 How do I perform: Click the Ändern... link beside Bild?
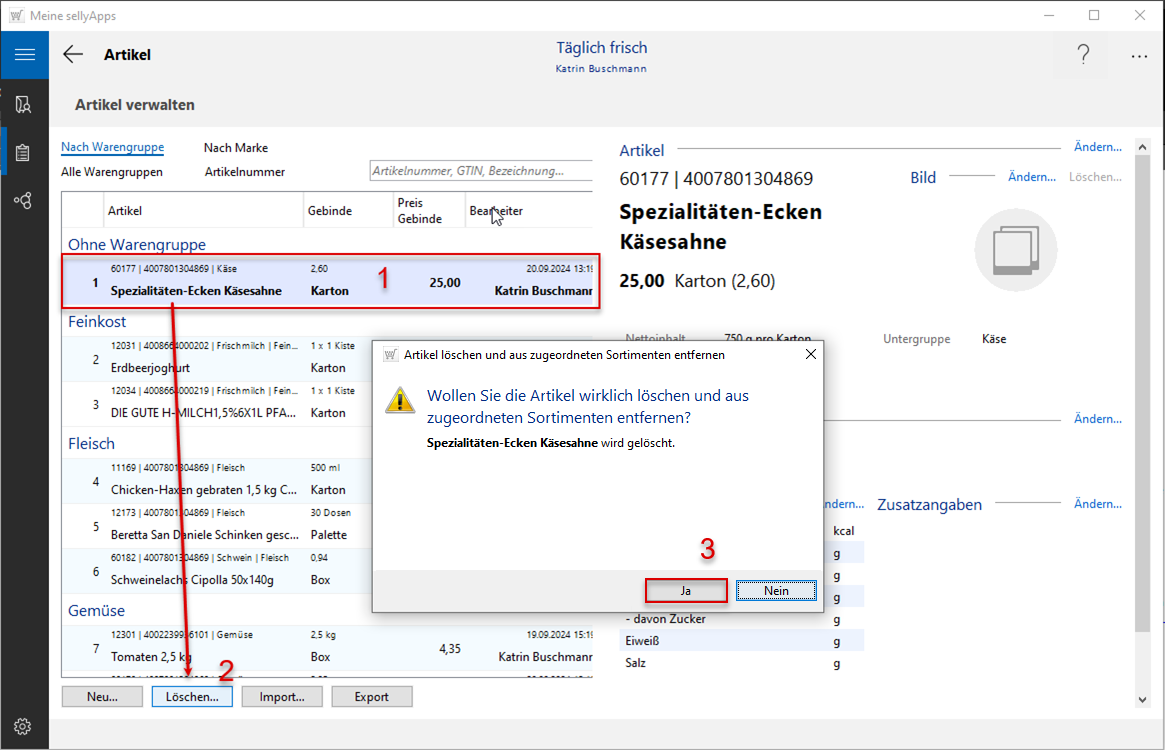1031,177
